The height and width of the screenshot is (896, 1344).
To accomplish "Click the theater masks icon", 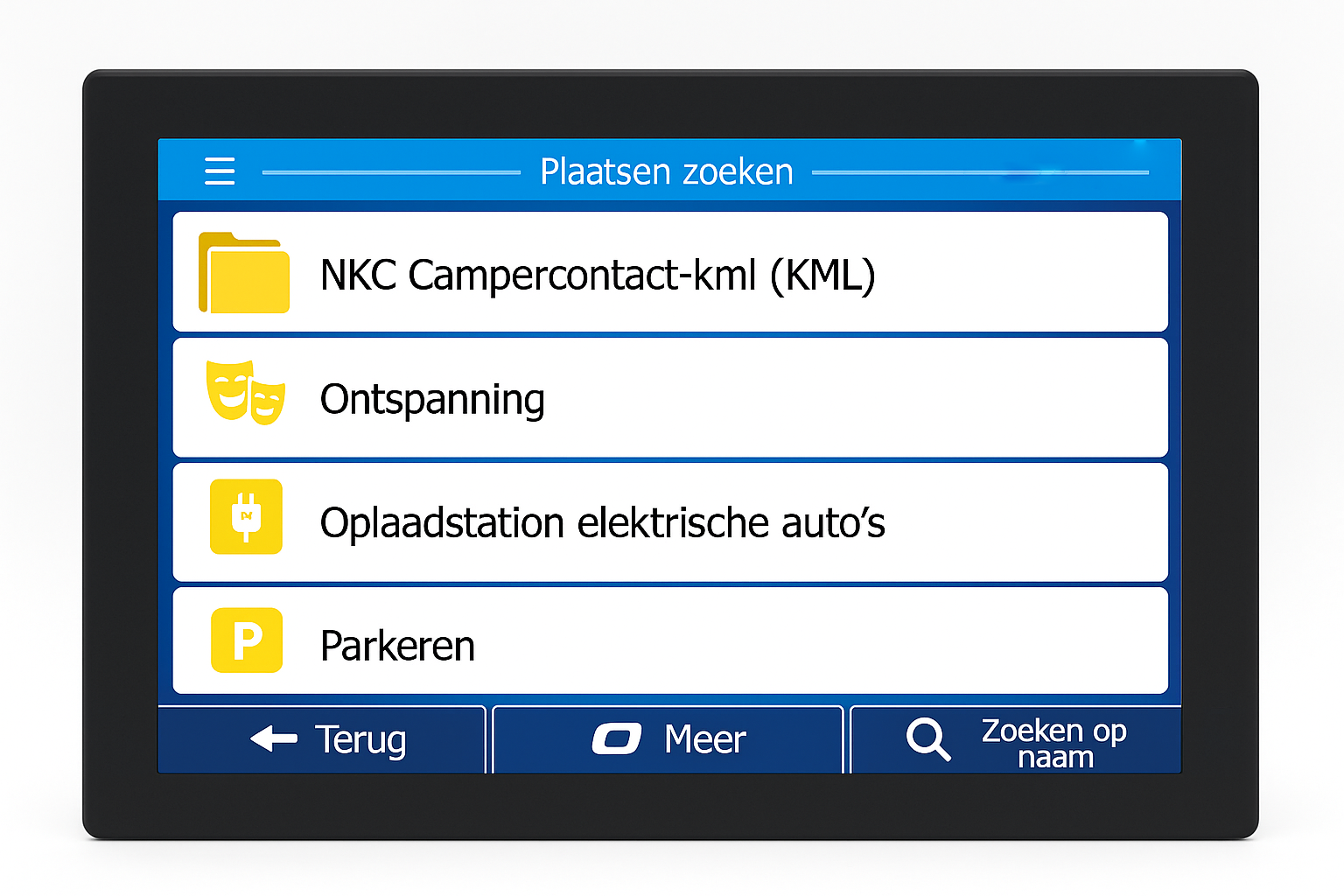I will [246, 393].
